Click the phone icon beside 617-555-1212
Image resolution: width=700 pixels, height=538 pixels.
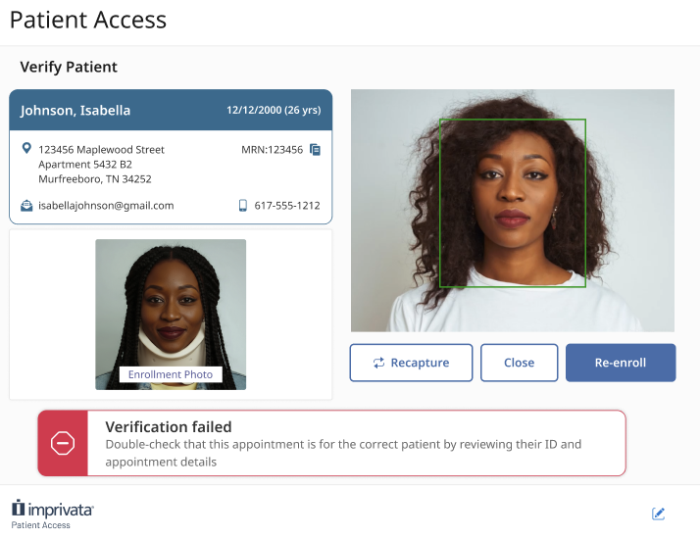[x=243, y=206]
